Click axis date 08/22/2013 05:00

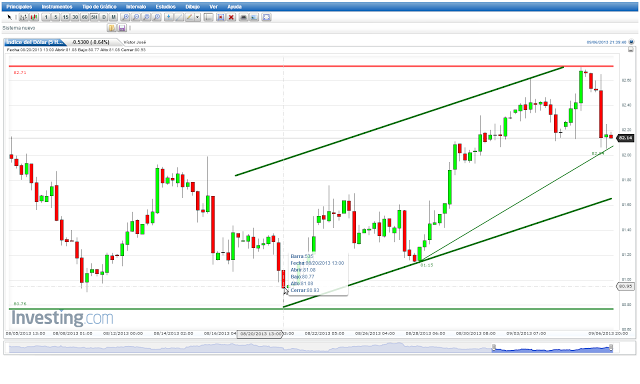pos(324,333)
